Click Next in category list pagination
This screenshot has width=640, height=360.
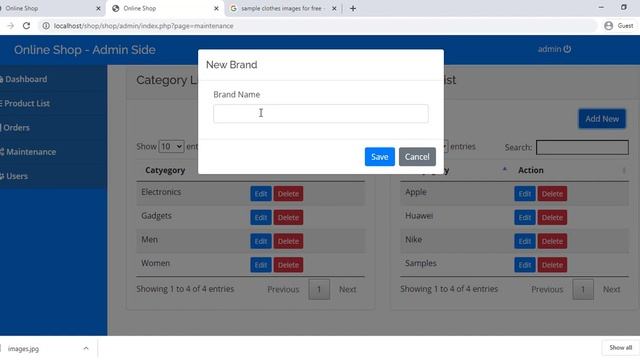347,289
